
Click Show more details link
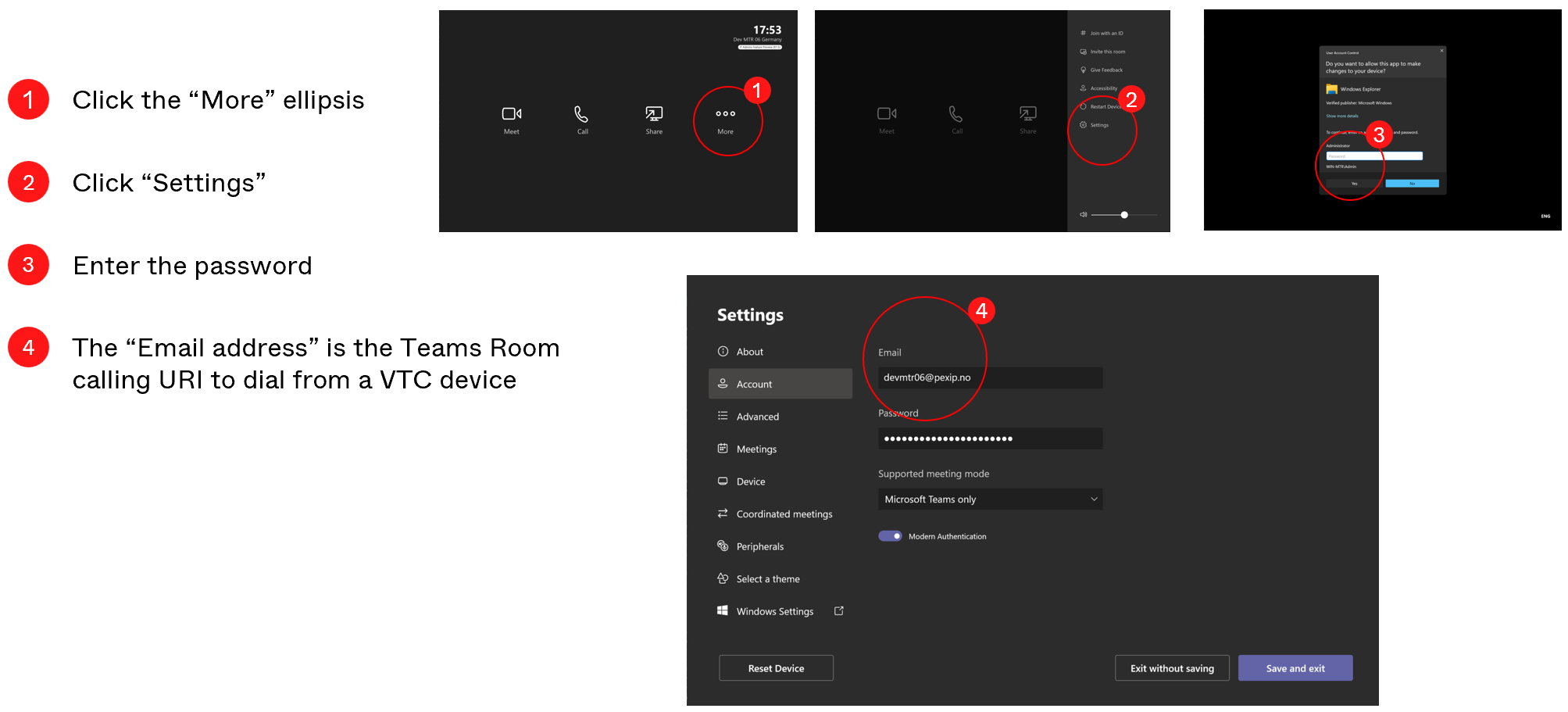(x=1342, y=116)
